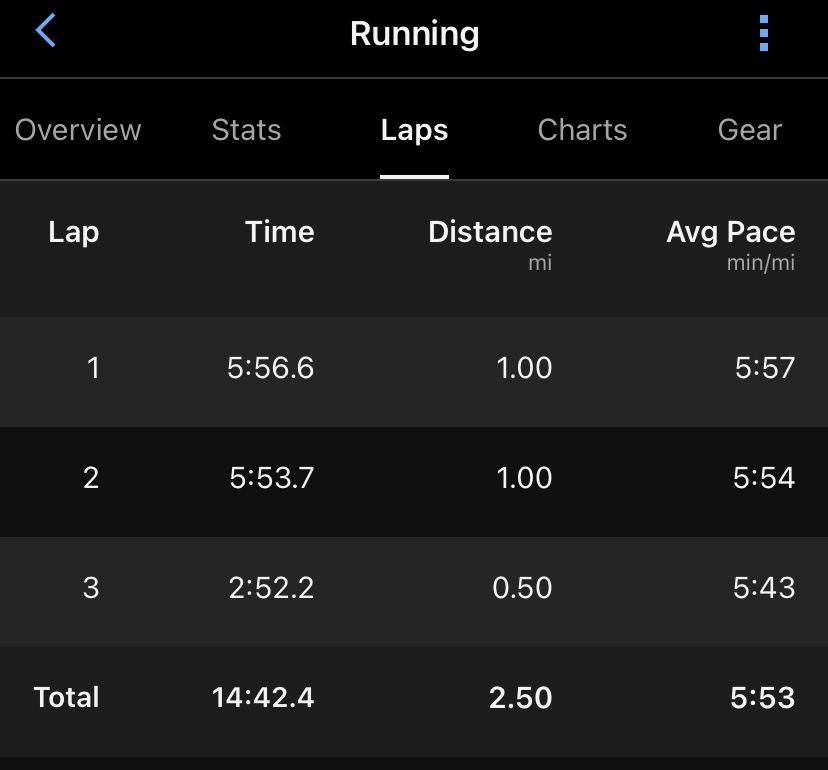The image size is (828, 770).
Task: Tap the Avg Pace column header
Action: pyautogui.click(x=730, y=232)
